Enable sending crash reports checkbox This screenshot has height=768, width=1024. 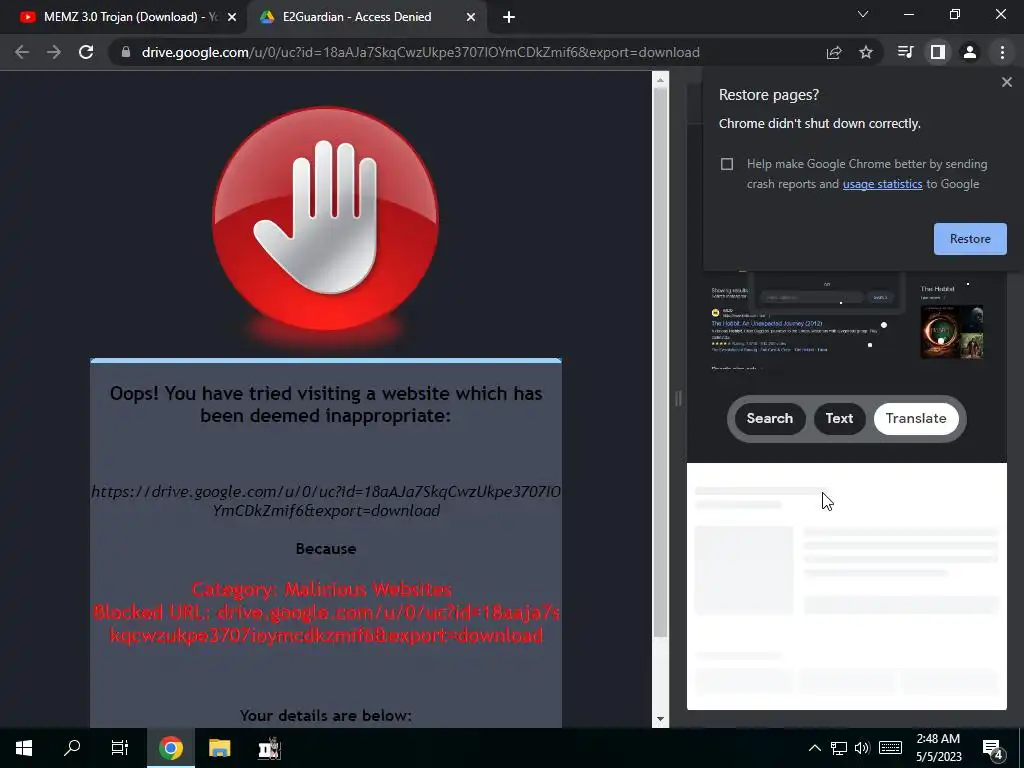(727, 164)
